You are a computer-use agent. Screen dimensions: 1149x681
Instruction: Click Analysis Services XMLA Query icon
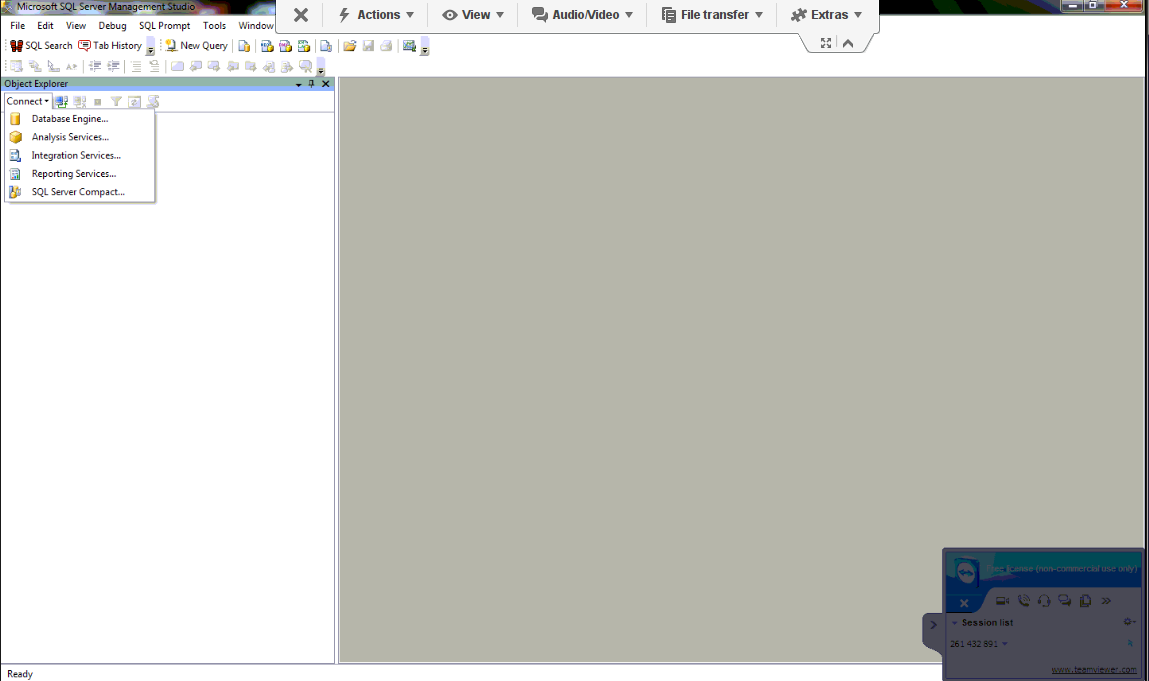coord(303,46)
